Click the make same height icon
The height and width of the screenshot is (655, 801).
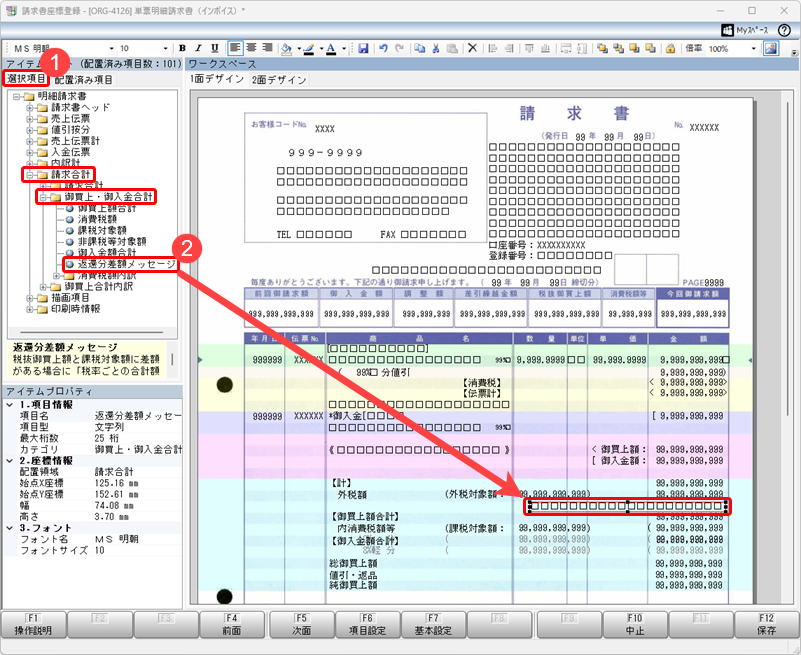582,49
